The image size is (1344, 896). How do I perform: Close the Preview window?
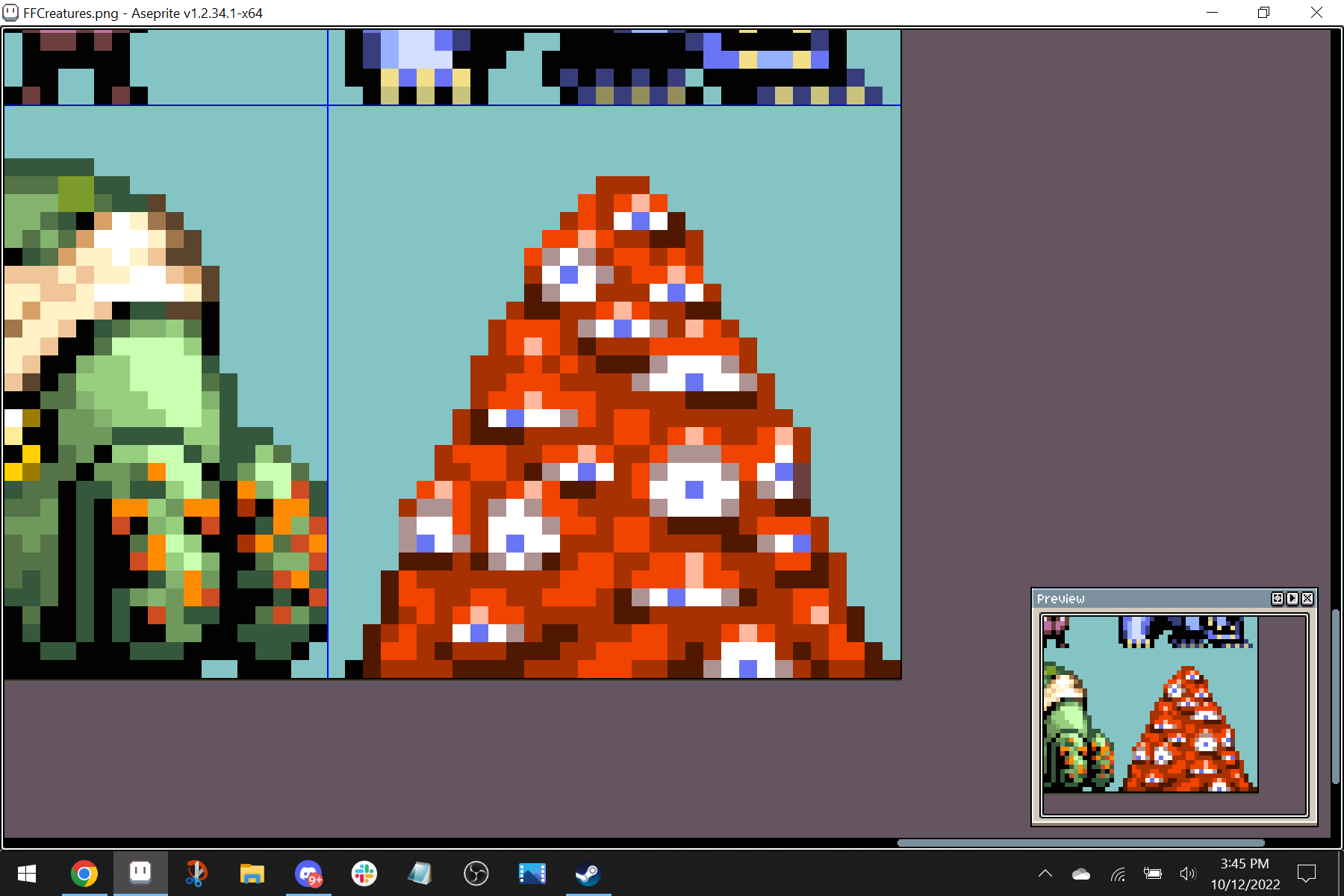click(x=1307, y=599)
